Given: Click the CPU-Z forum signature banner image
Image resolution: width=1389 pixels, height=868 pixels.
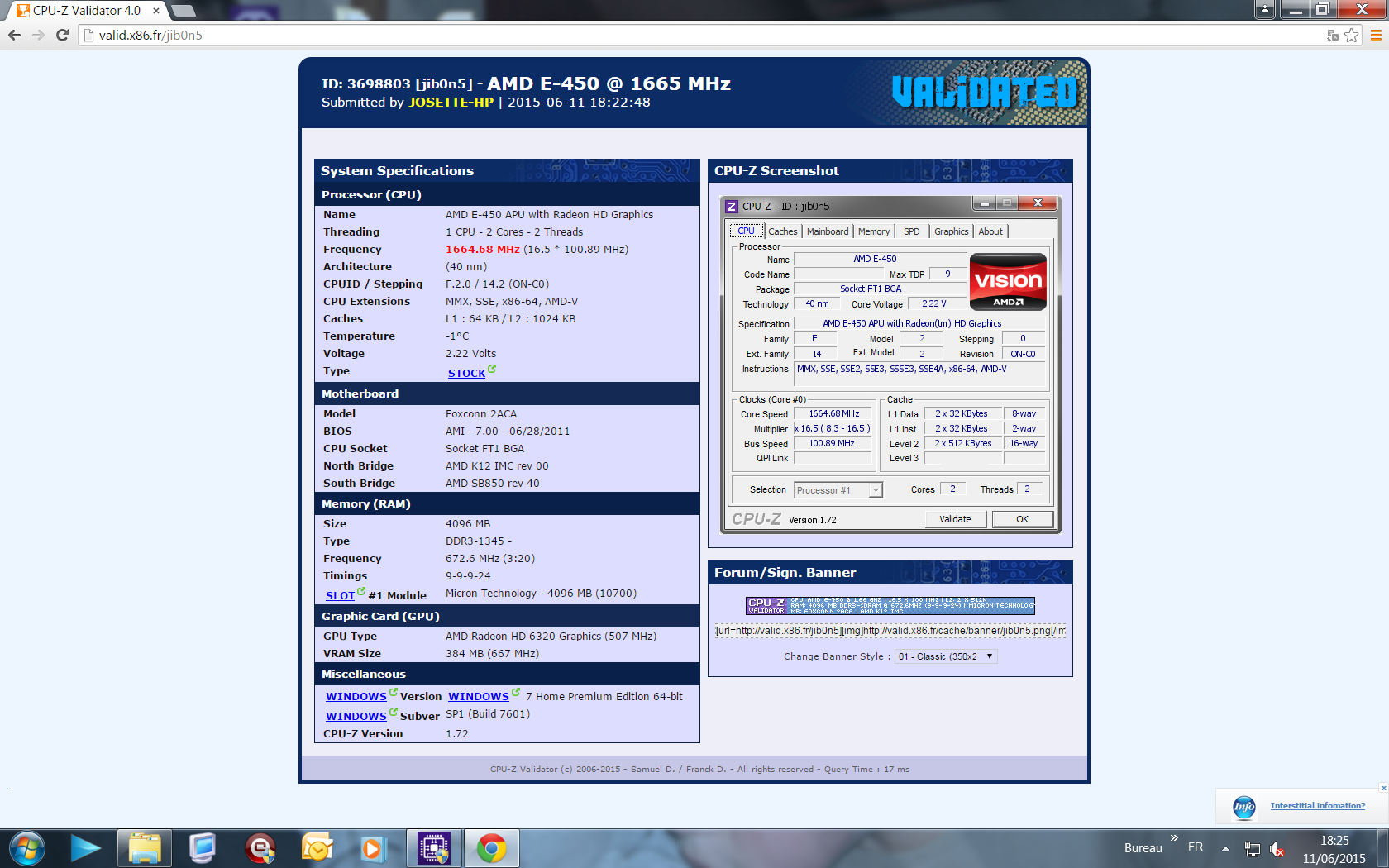Looking at the screenshot, I should coord(890,605).
